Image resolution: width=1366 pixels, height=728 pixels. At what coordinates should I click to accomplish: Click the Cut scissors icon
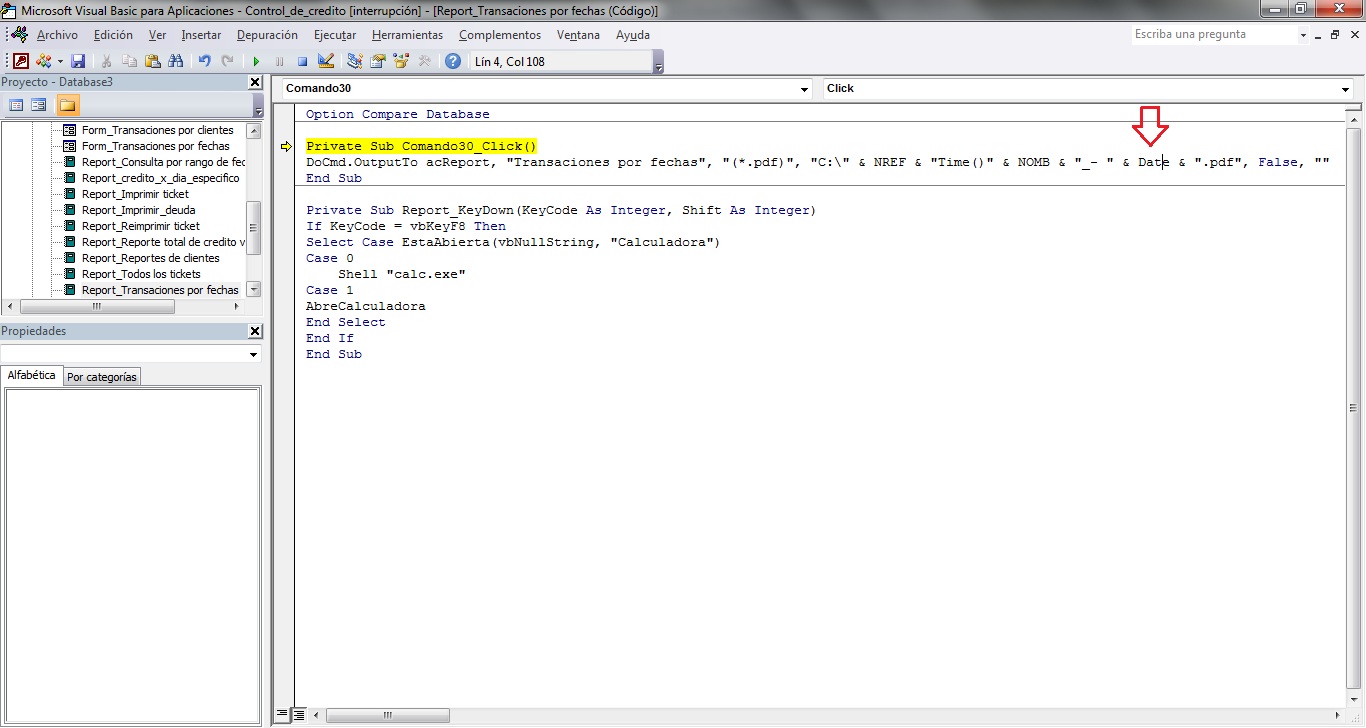tap(106, 61)
